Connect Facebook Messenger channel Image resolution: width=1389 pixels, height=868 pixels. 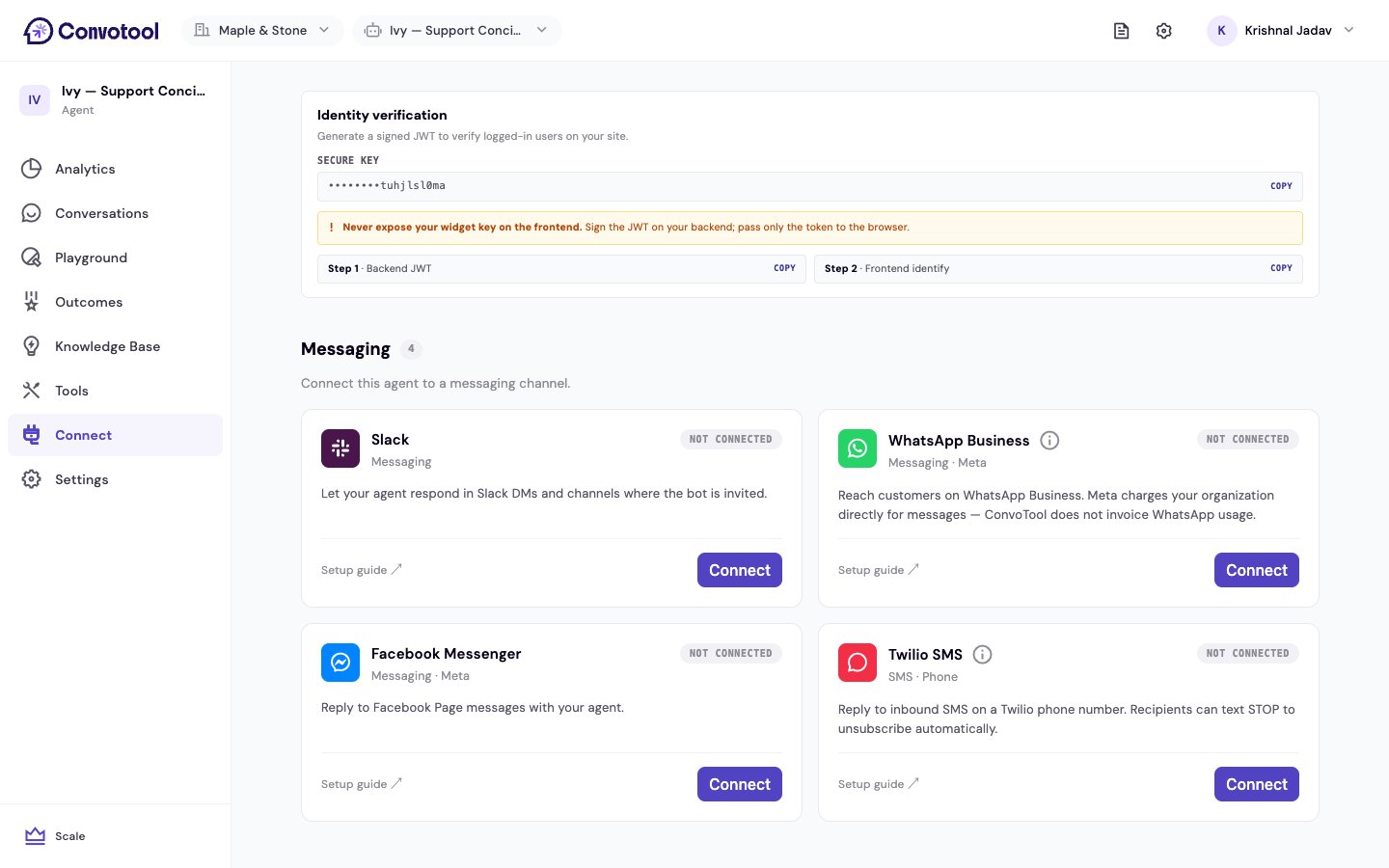coord(740,784)
